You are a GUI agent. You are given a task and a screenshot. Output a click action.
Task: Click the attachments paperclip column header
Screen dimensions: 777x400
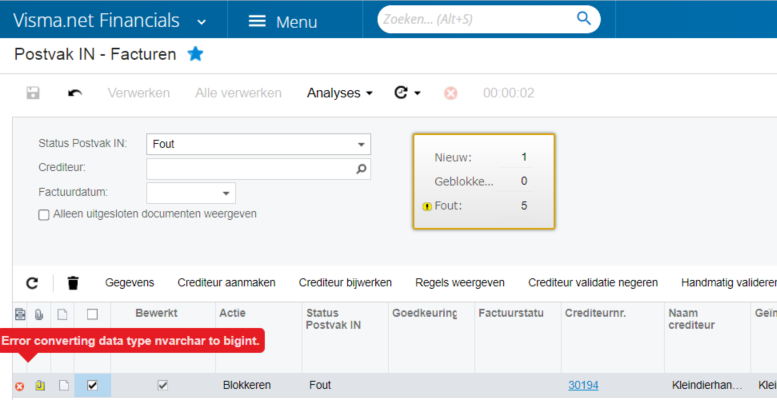(39, 314)
